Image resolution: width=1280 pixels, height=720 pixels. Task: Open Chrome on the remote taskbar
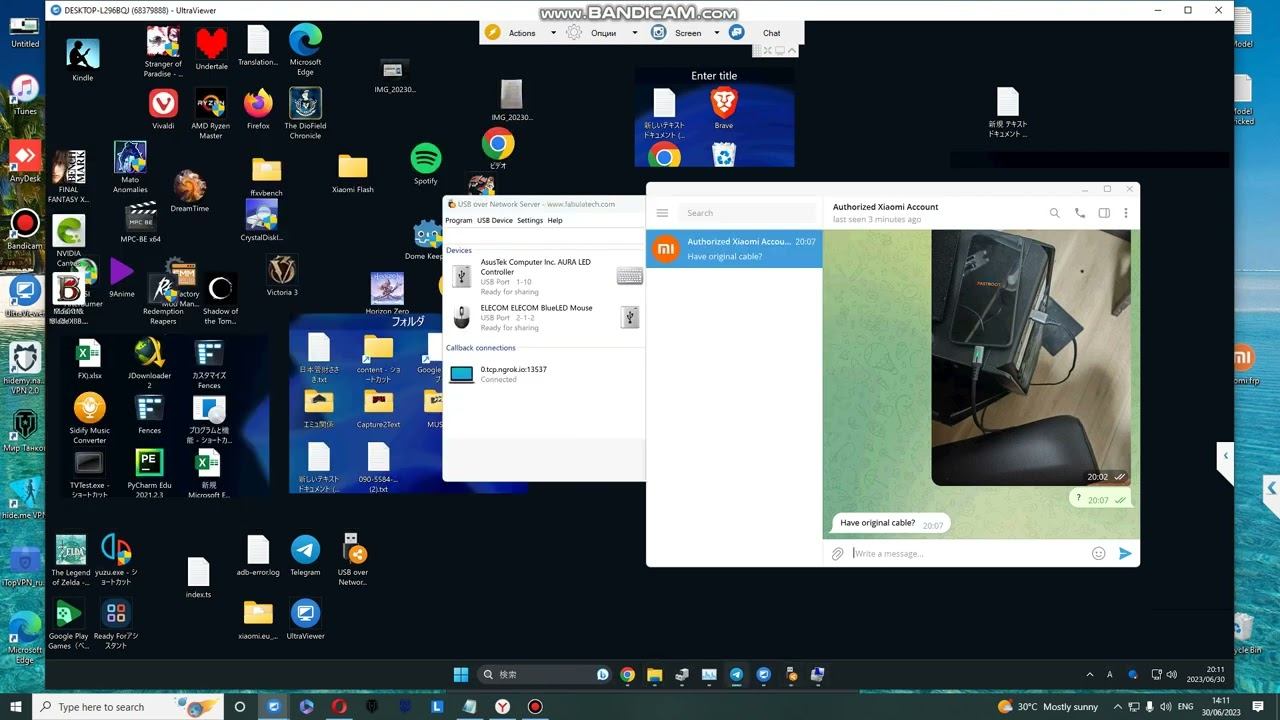coord(627,675)
